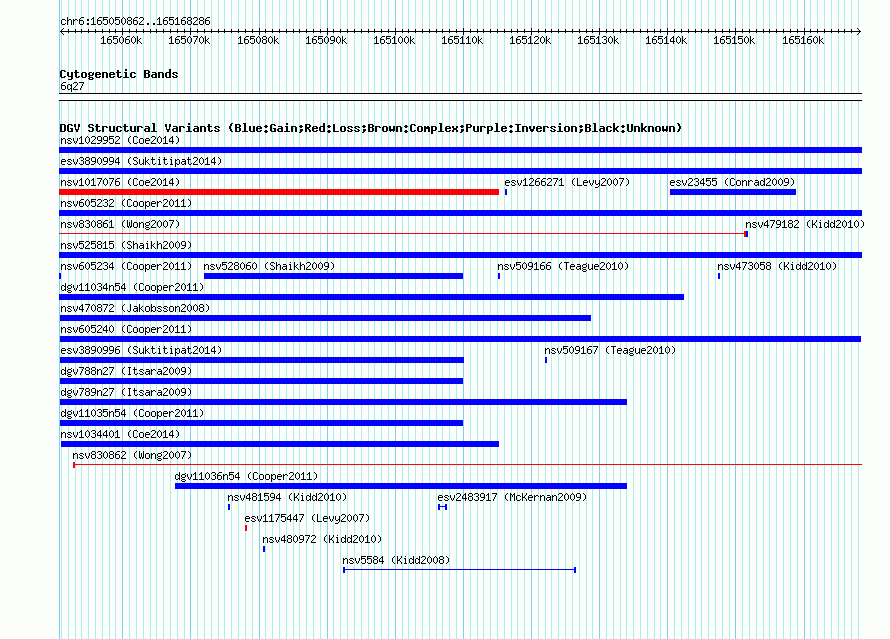890x639 pixels.
Task: Open the nsv509166 (Teague2010) label
Action: pyautogui.click(x=563, y=266)
